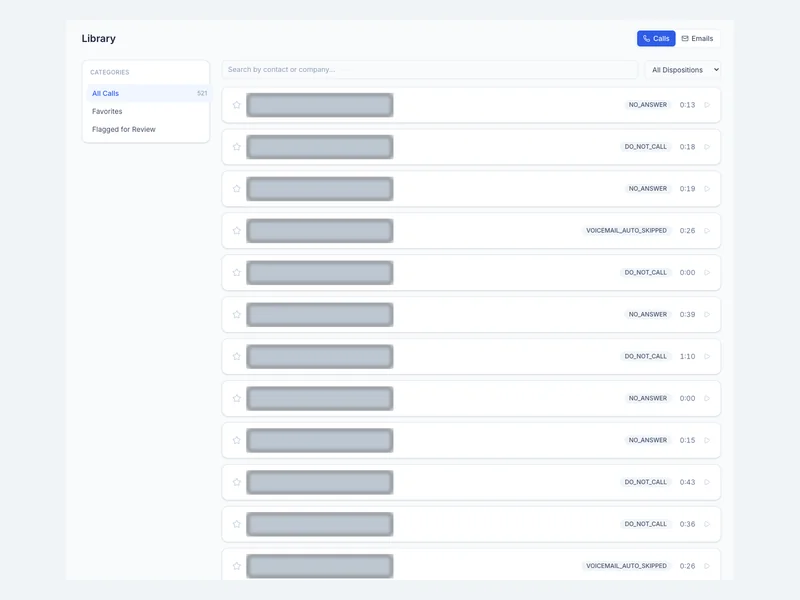Viewport: 800px width, 600px height.
Task: Click the 0:19 call duration
Action: pos(687,189)
